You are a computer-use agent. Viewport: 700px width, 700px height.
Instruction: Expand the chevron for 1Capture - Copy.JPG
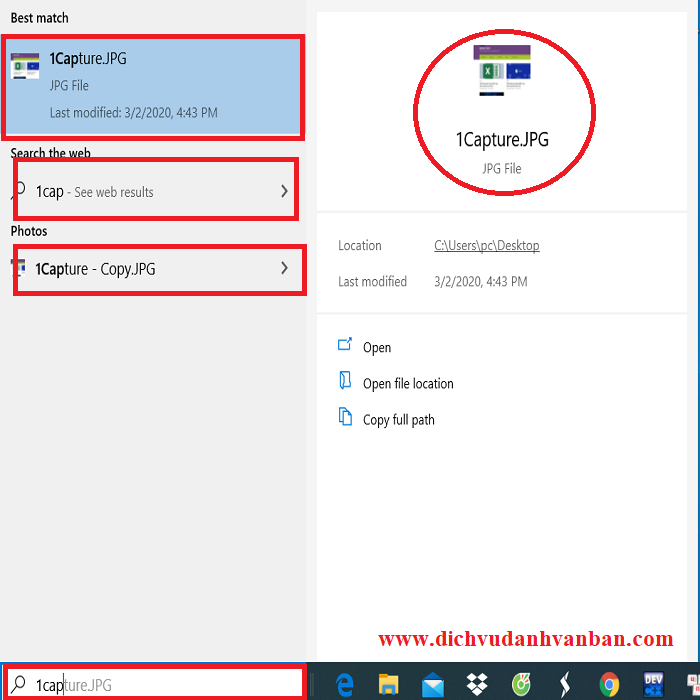[x=284, y=268]
